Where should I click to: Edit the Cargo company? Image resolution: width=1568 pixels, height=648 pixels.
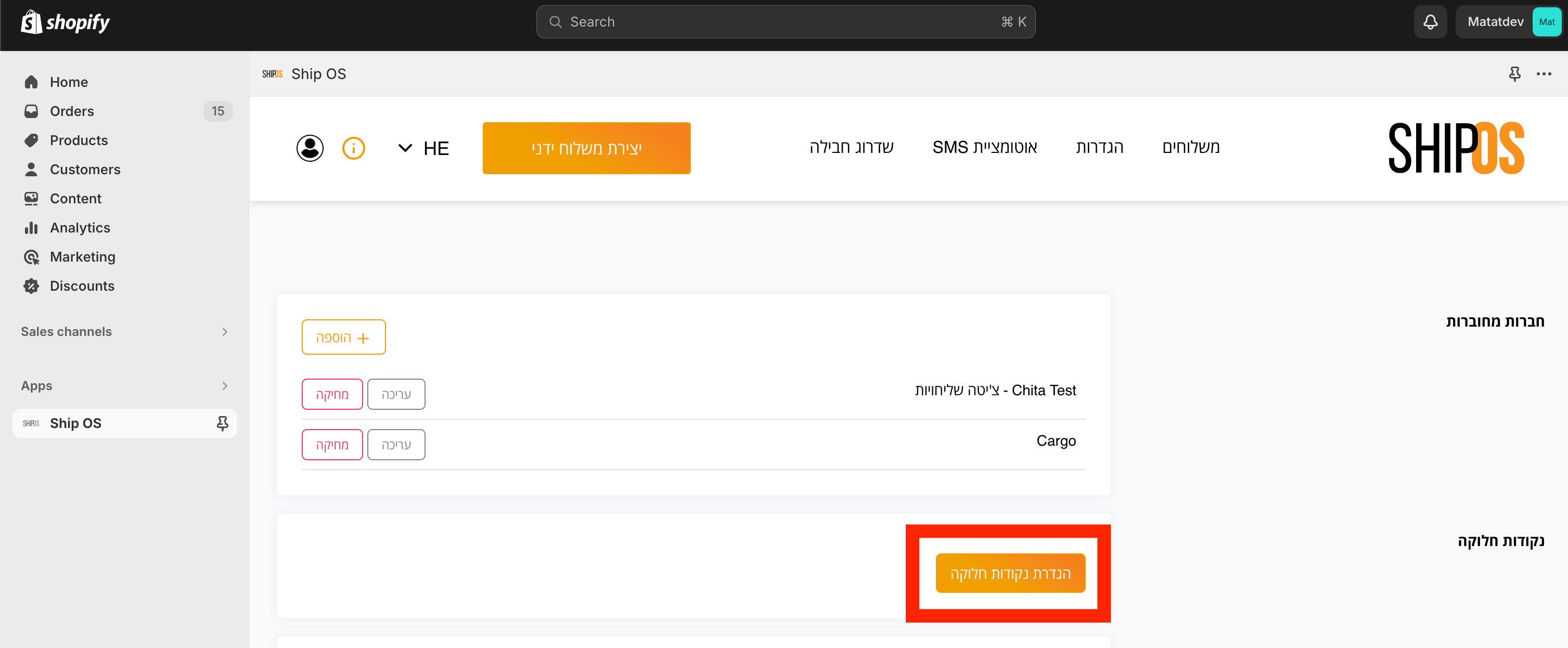[x=396, y=445]
